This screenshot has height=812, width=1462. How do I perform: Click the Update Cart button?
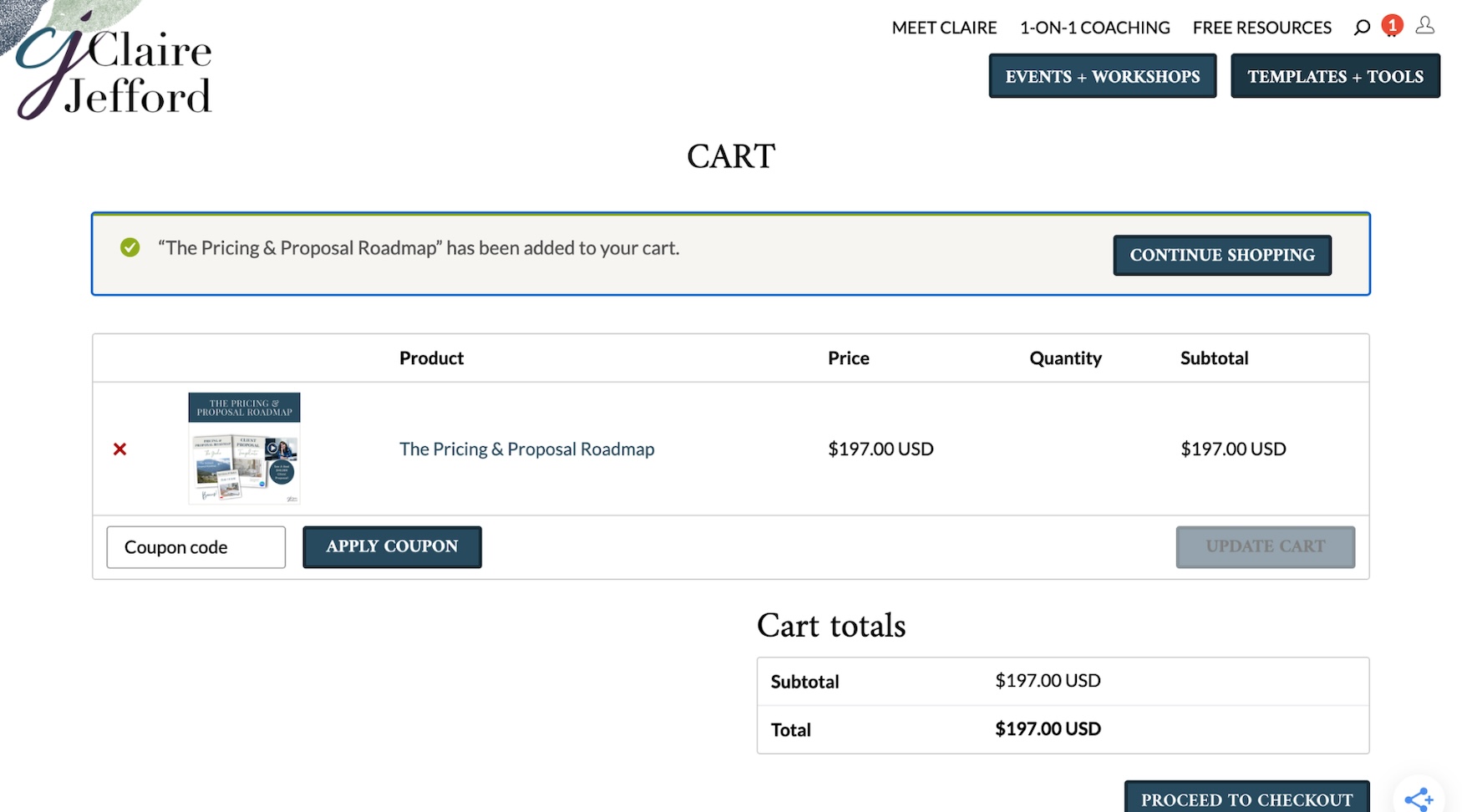point(1265,547)
